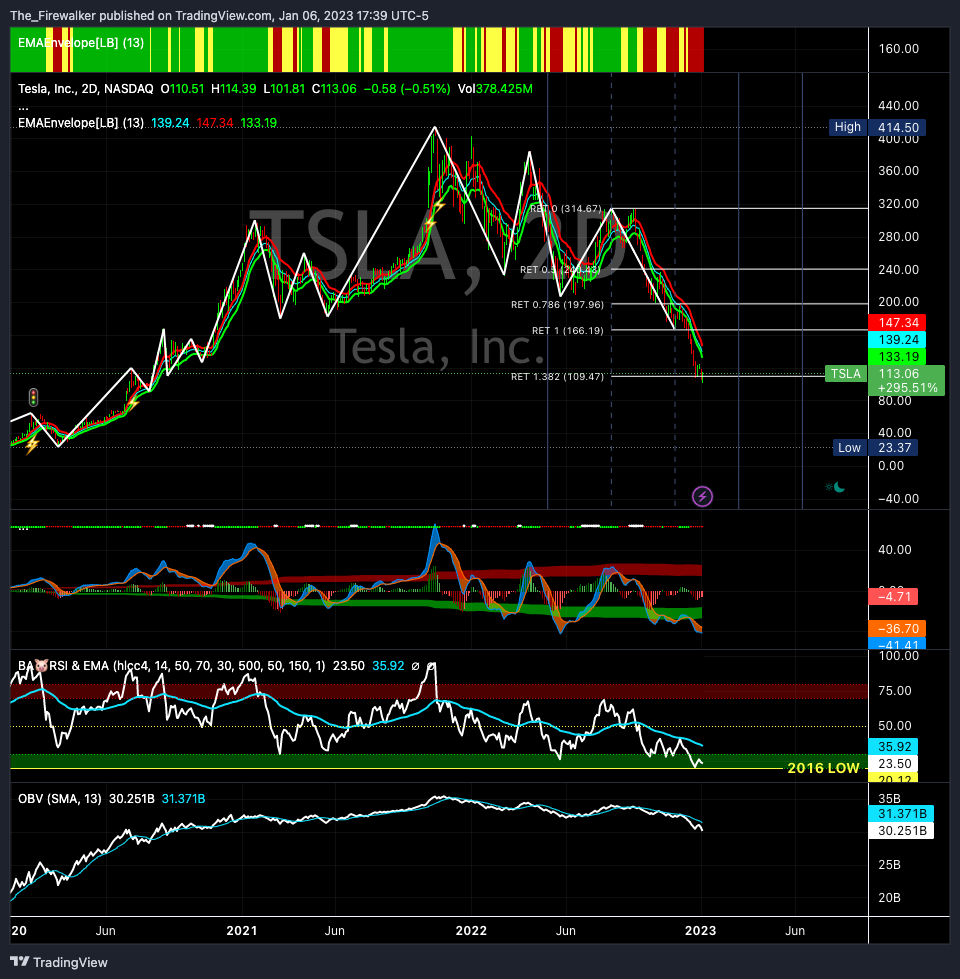Click the white 23.50 RSI tag
The height and width of the screenshot is (979, 960).
click(x=893, y=764)
